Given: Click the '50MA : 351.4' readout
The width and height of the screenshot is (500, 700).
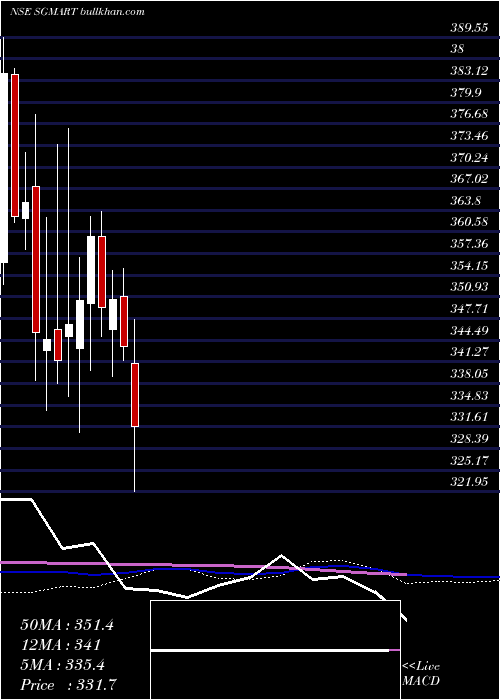Looking at the screenshot, I should coord(67,625).
